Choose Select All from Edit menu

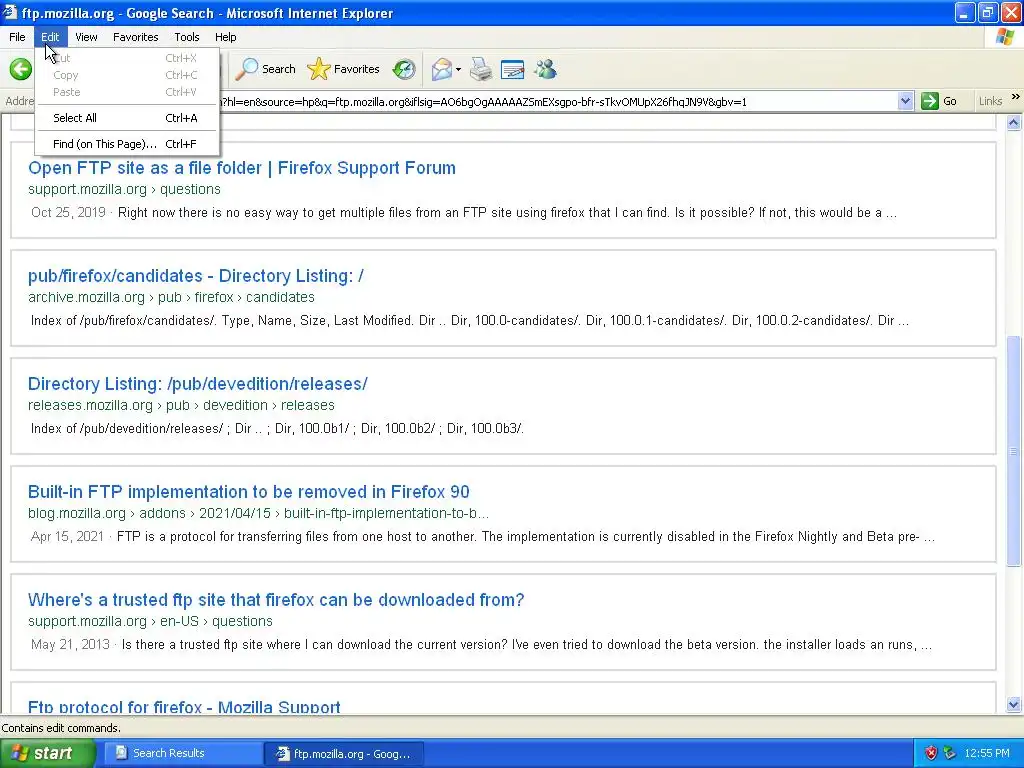(127, 118)
